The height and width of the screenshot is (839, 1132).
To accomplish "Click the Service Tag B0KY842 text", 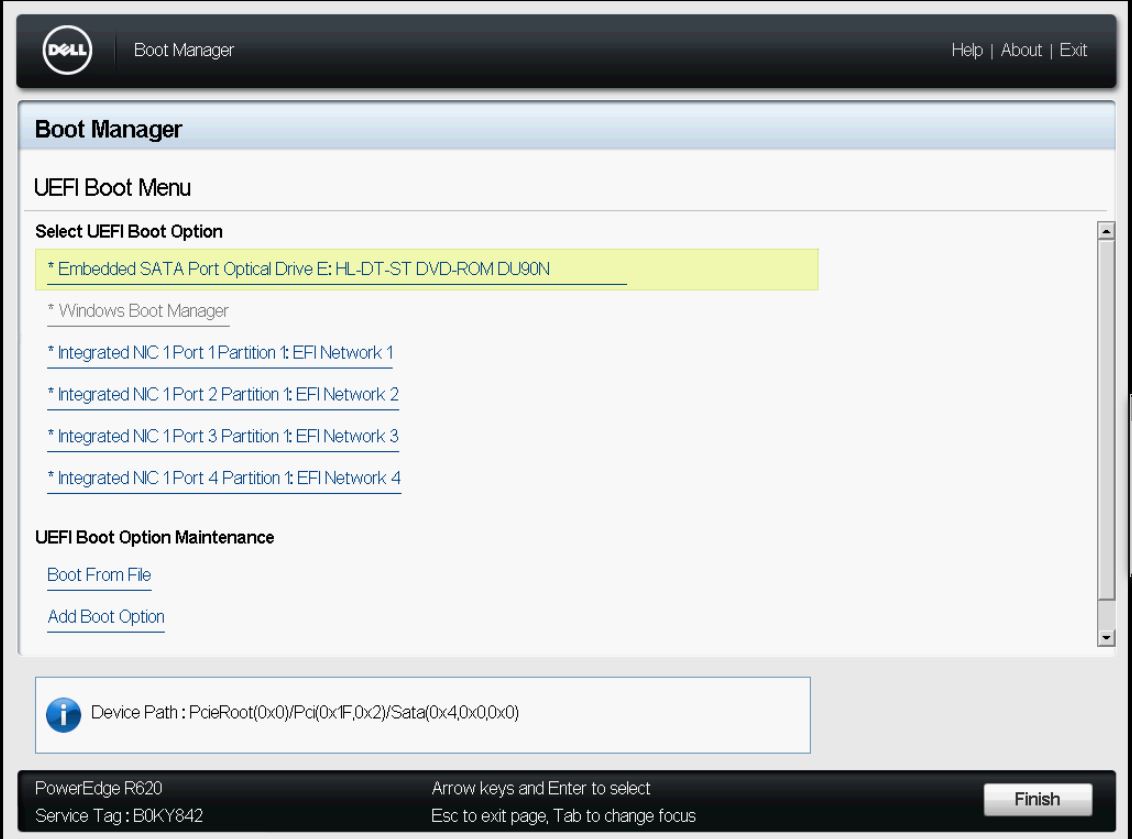I will click(119, 816).
